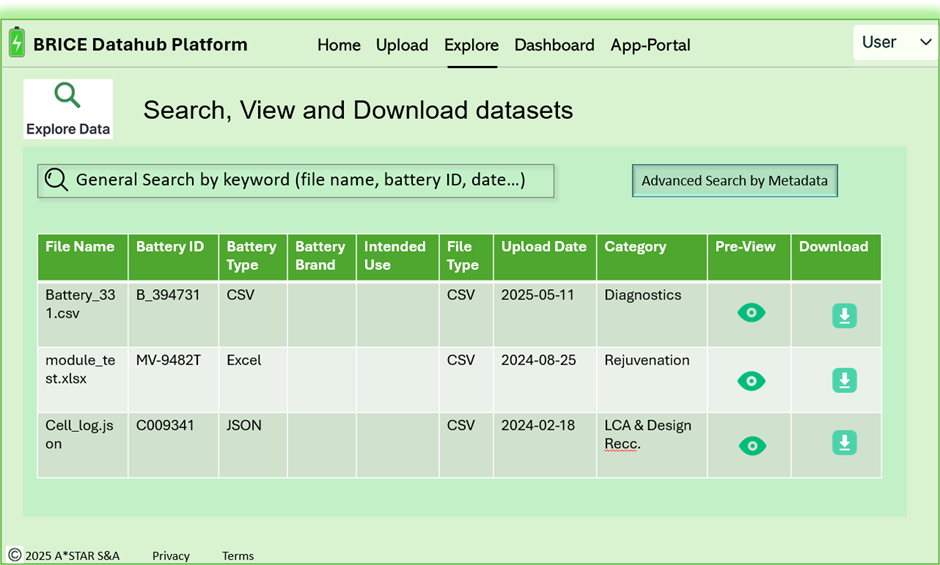This screenshot has width=940, height=565.
Task: Switch to the Upload tab
Action: (402, 45)
